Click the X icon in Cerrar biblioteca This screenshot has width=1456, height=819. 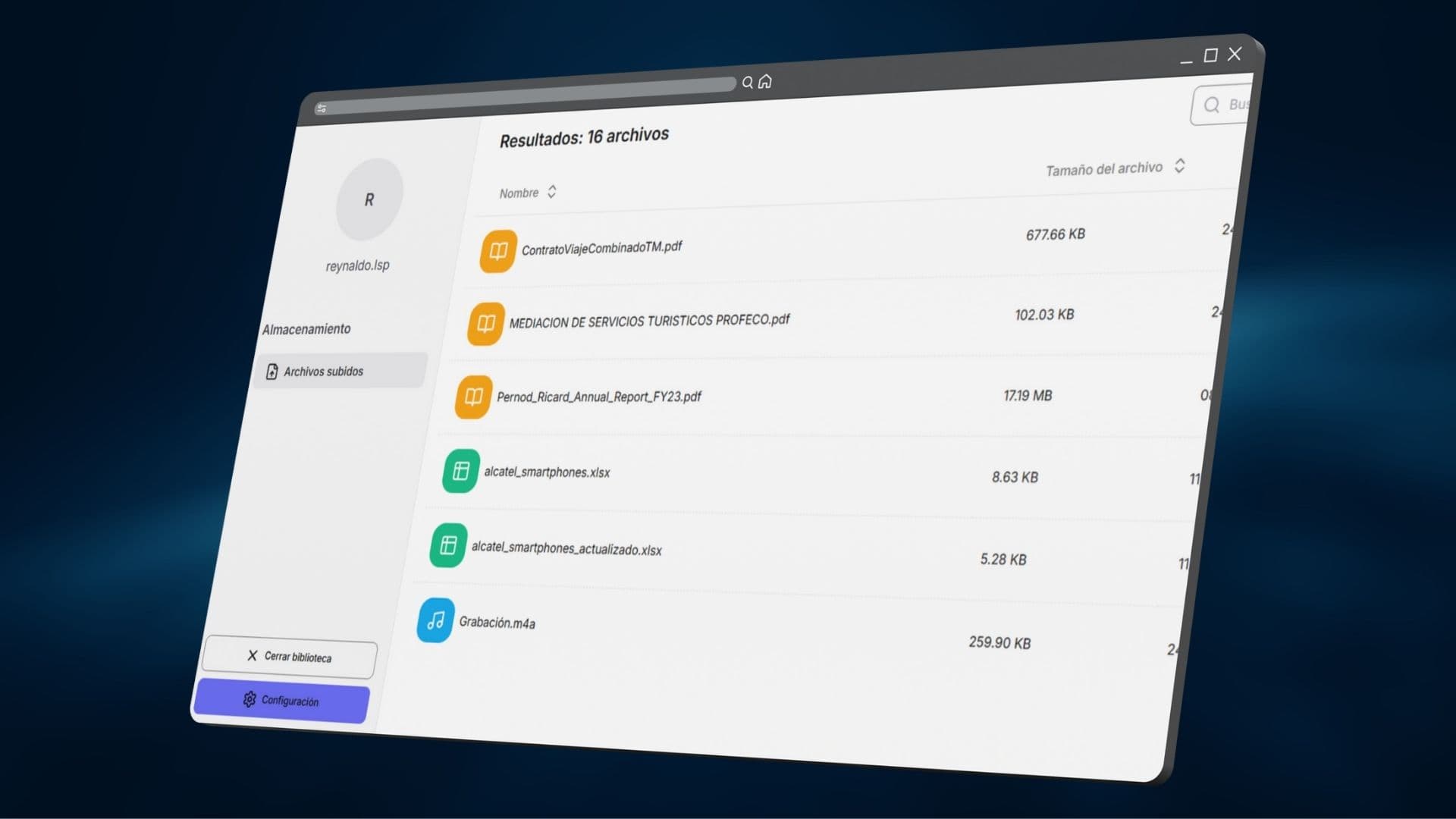pyautogui.click(x=253, y=655)
